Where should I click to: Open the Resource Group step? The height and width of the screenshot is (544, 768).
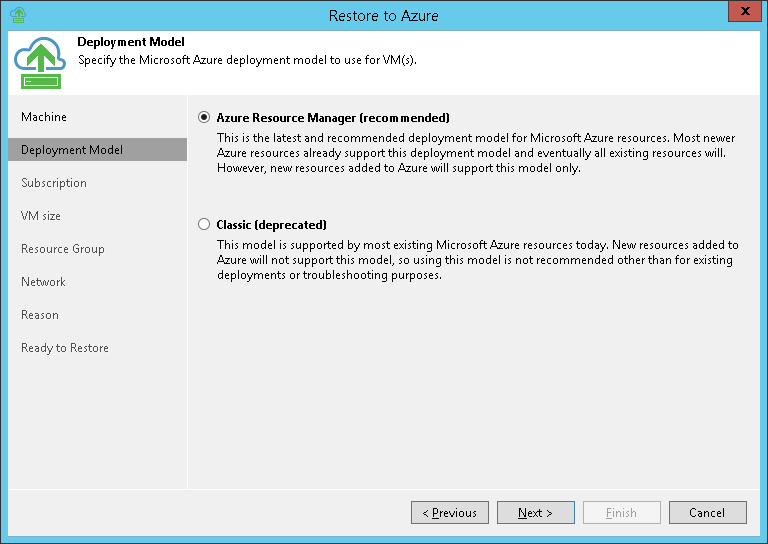[63, 249]
